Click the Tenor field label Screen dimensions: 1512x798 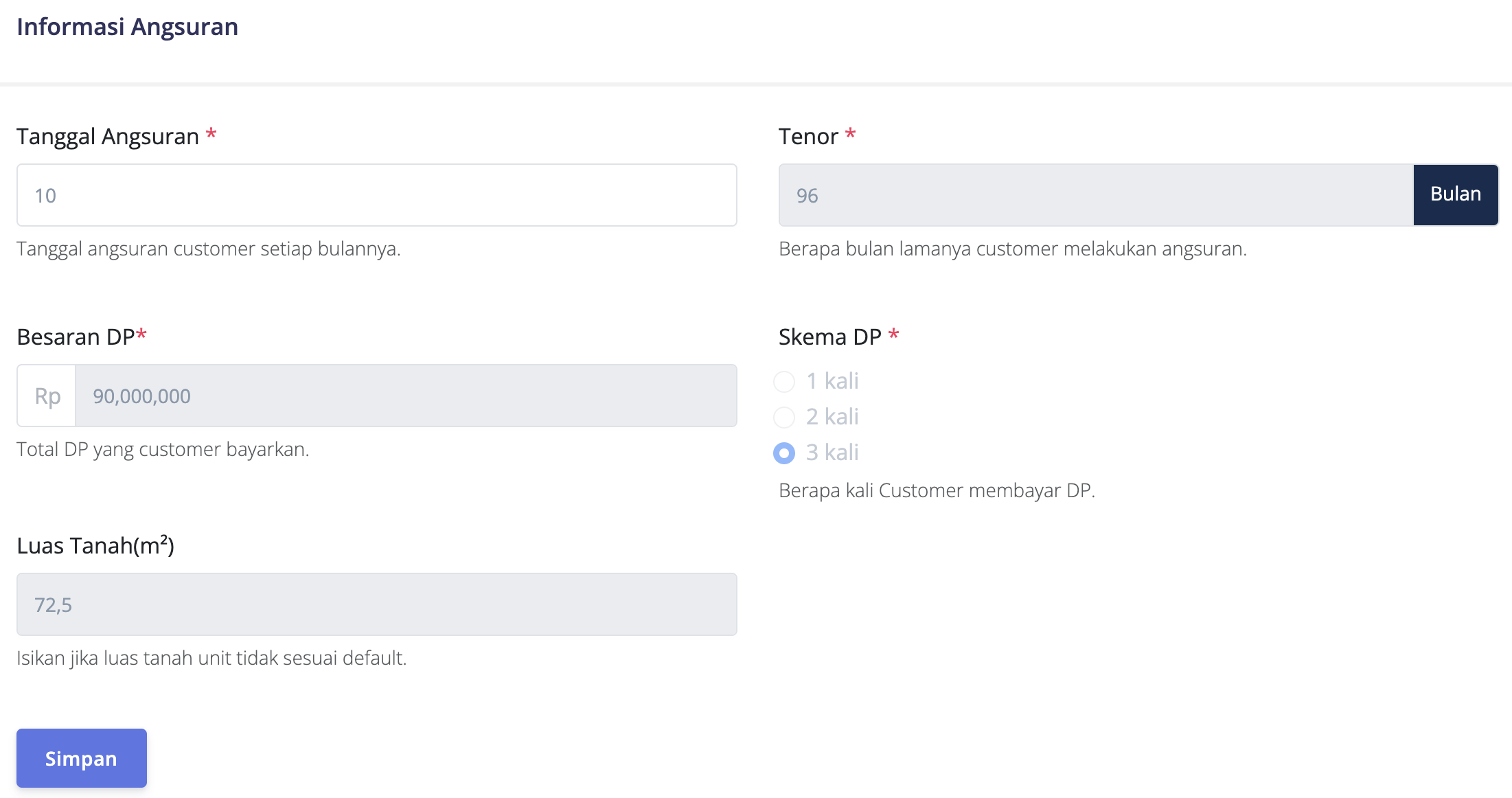coord(808,136)
